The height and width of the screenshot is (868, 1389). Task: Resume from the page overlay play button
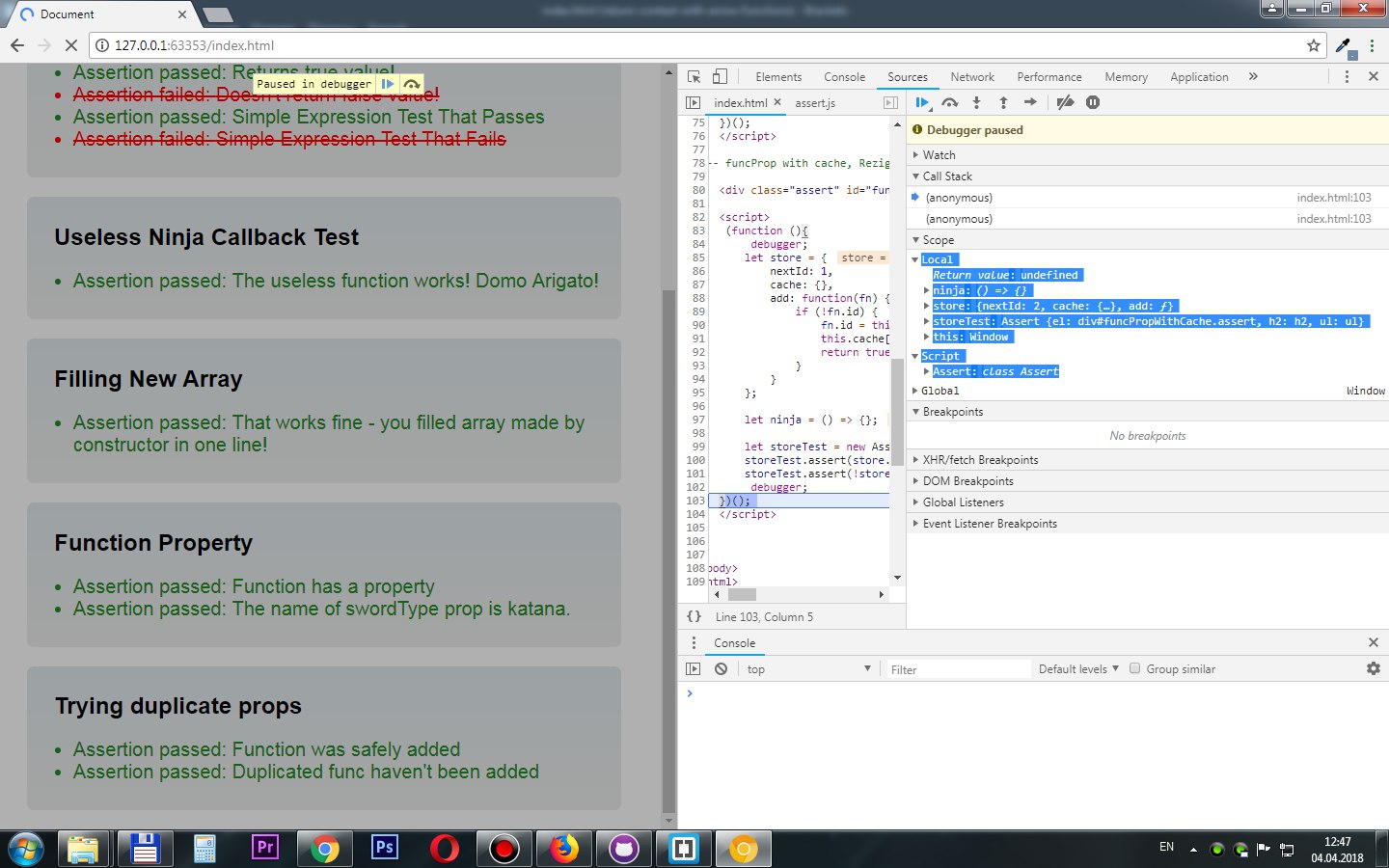point(388,84)
